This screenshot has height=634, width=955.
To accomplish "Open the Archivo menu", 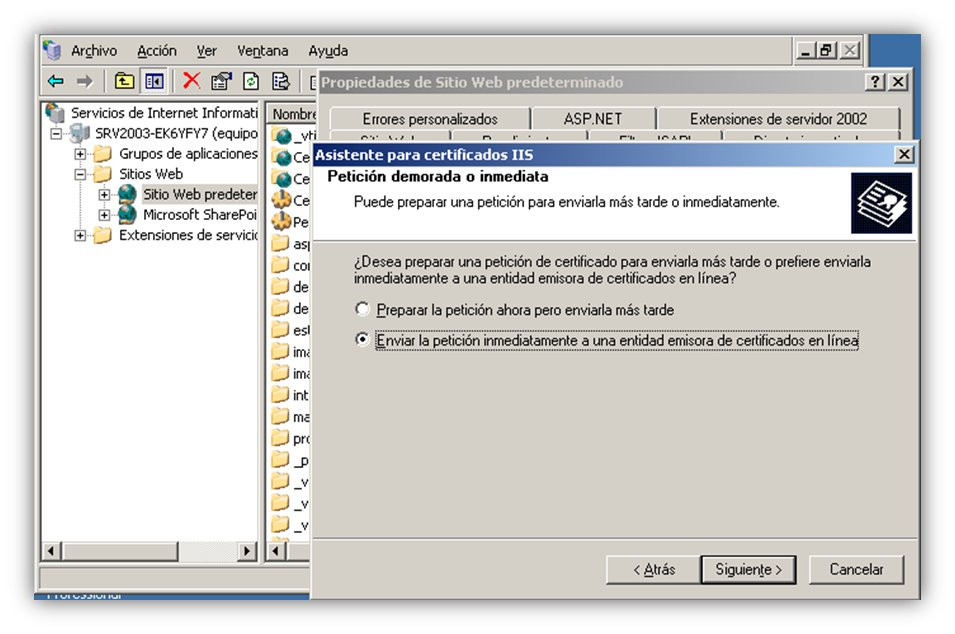I will pyautogui.click(x=94, y=51).
